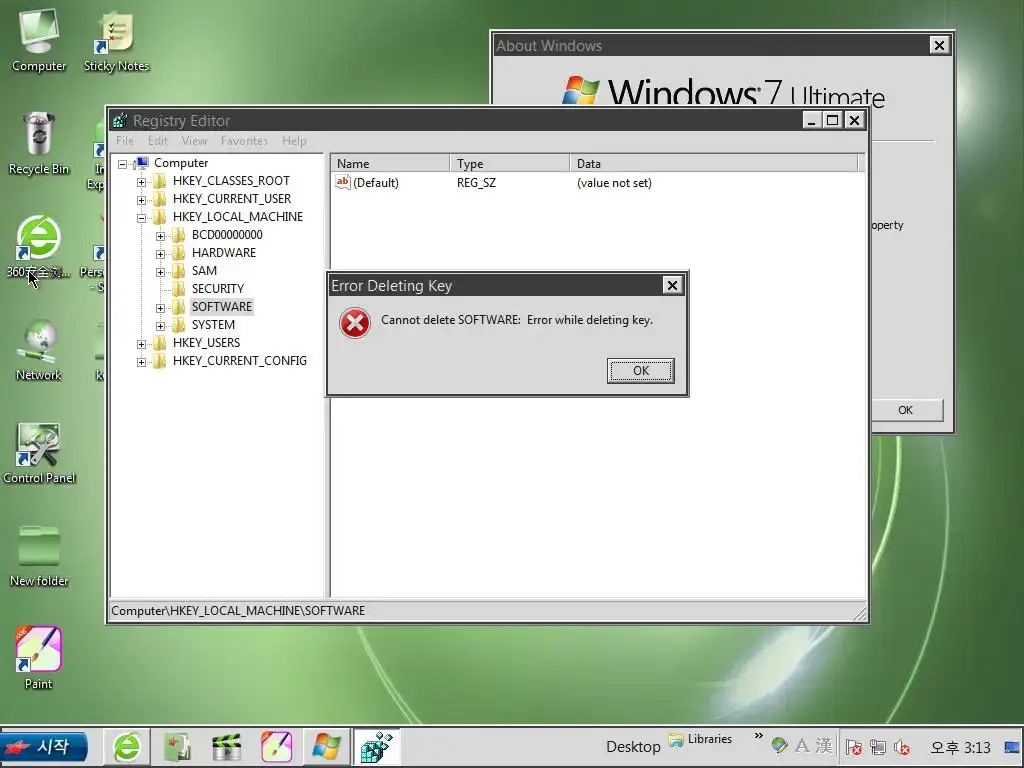Open the Help menu in Registry Editor

coord(294,141)
